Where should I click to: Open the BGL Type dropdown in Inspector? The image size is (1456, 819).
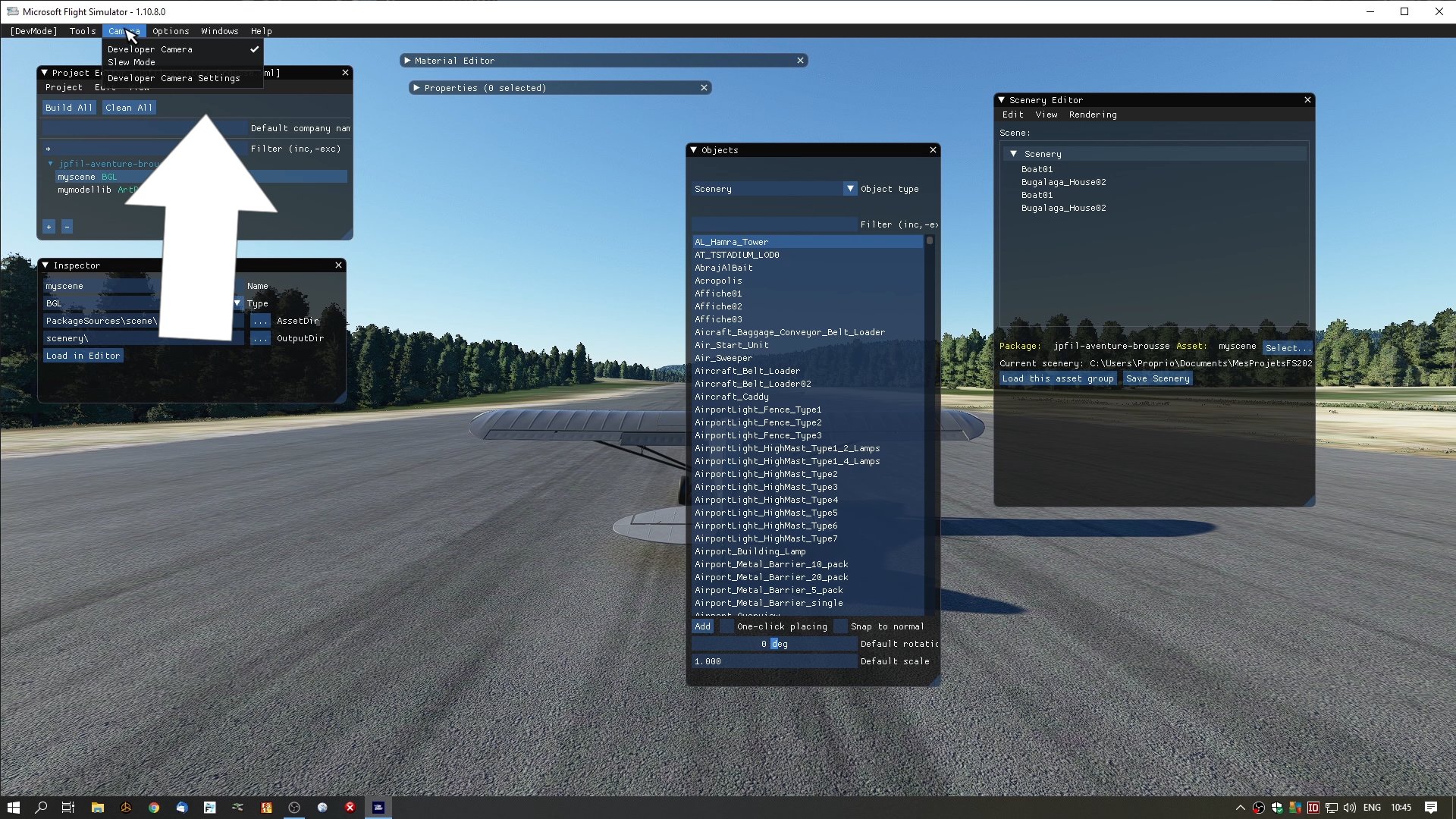click(x=237, y=303)
